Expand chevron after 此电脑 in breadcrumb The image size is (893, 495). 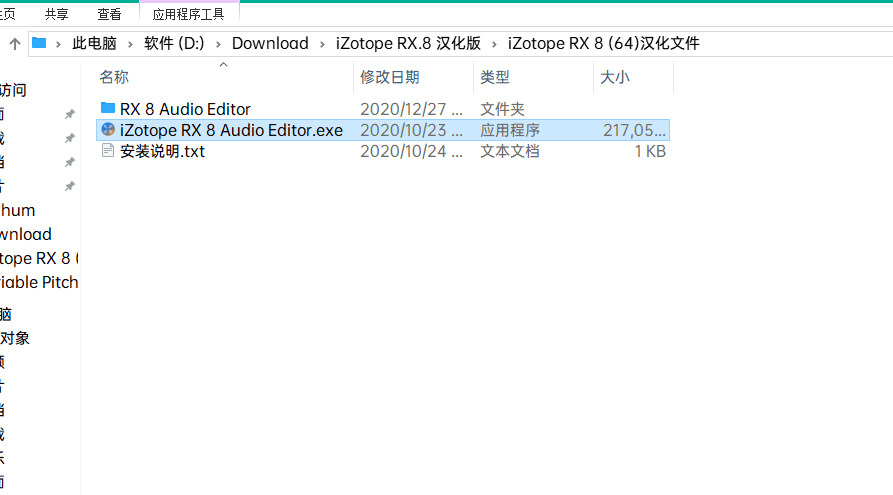[x=130, y=44]
